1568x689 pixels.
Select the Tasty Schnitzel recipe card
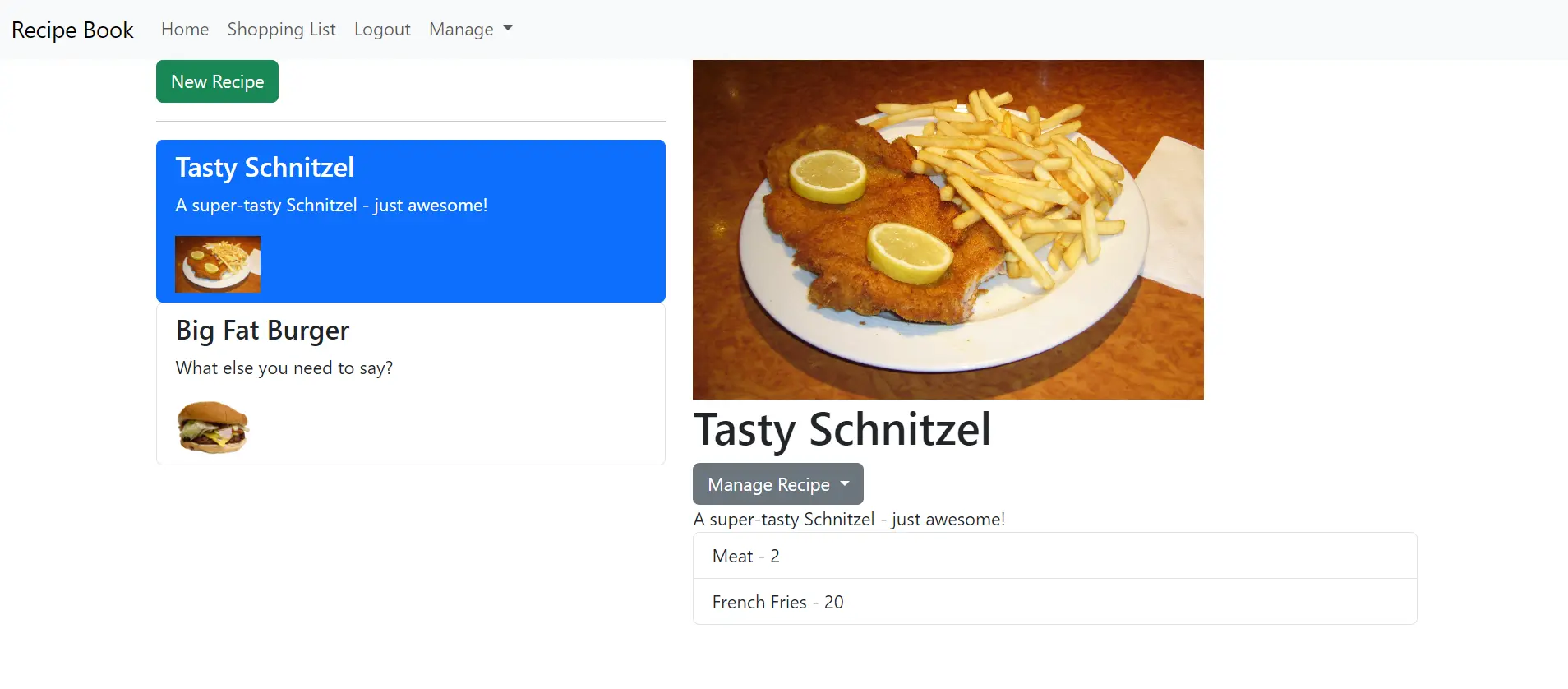click(411, 221)
